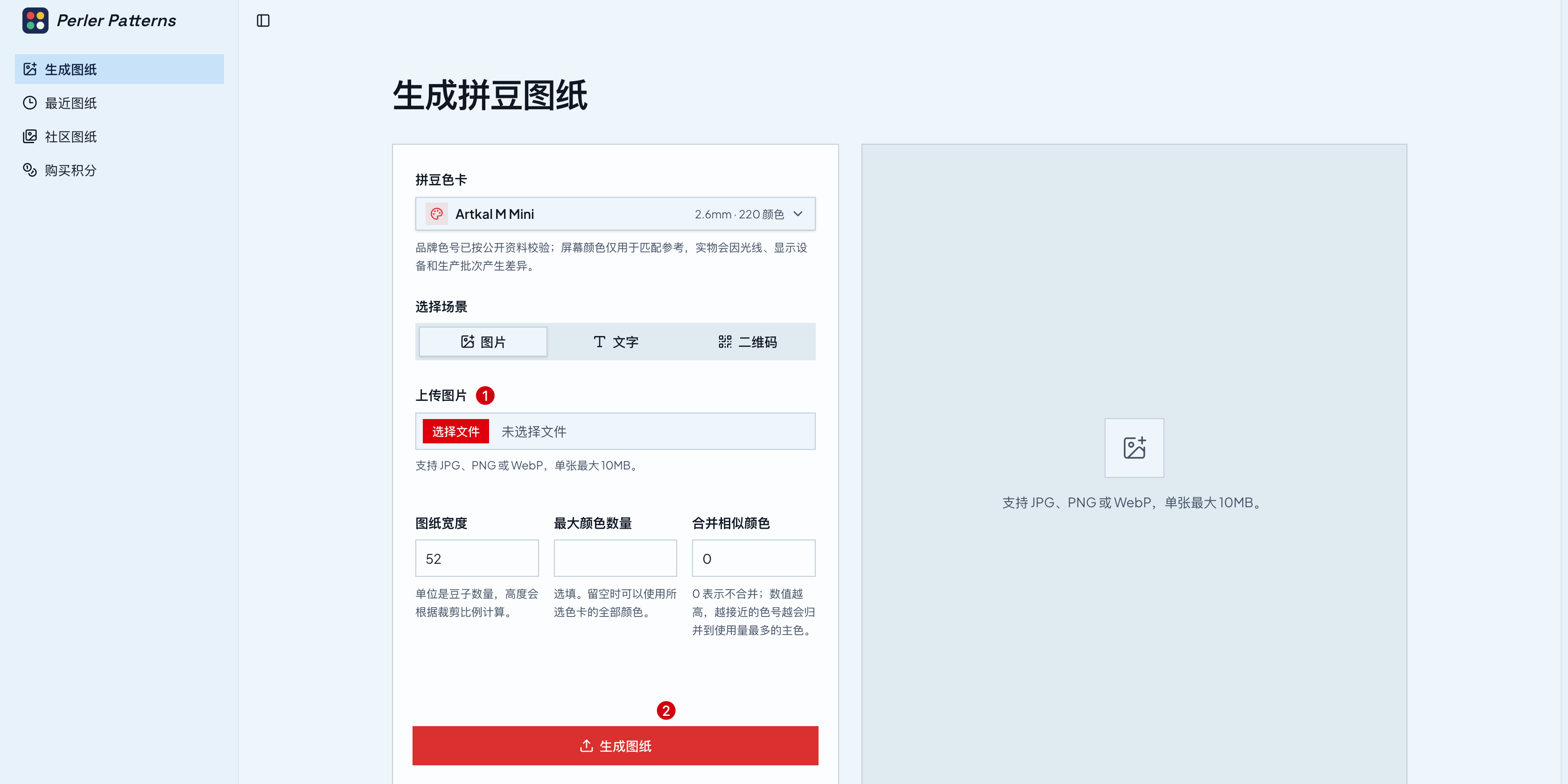Open 最近图纸 in the sidebar
Image resolution: width=1568 pixels, height=784 pixels.
coord(119,103)
